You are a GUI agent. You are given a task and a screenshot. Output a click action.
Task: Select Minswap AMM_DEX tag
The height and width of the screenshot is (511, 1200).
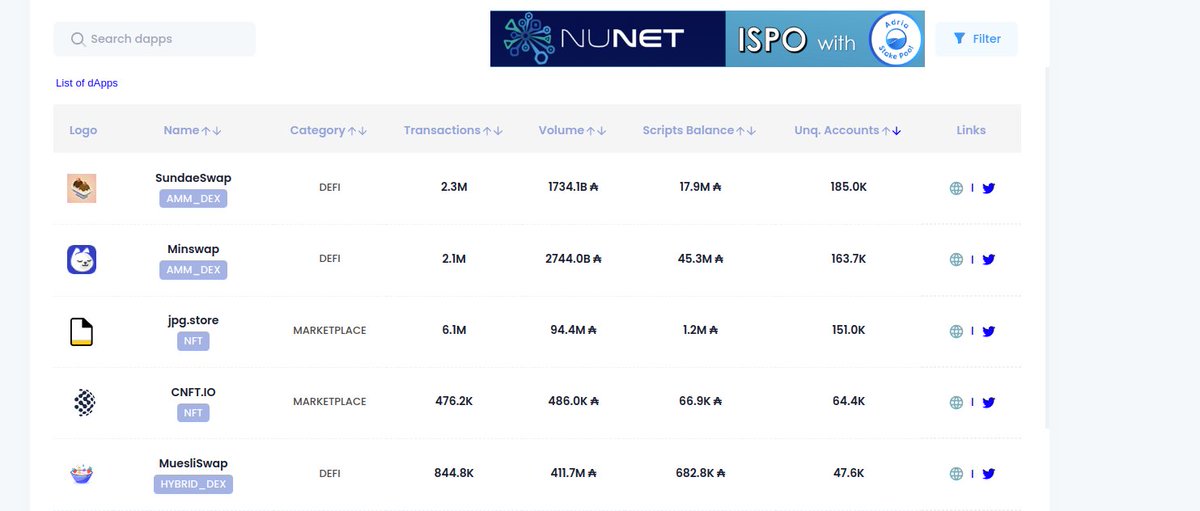click(x=193, y=270)
